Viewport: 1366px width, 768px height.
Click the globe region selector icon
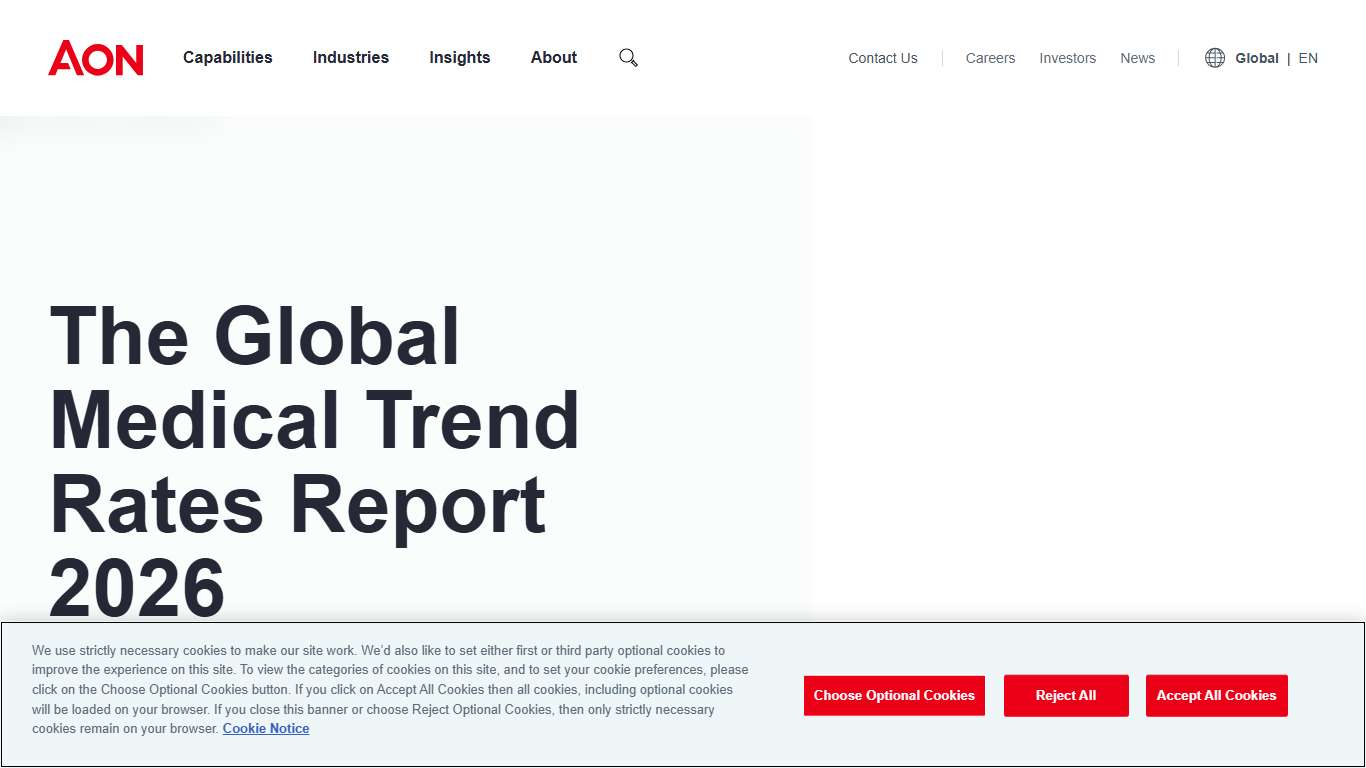click(x=1214, y=57)
